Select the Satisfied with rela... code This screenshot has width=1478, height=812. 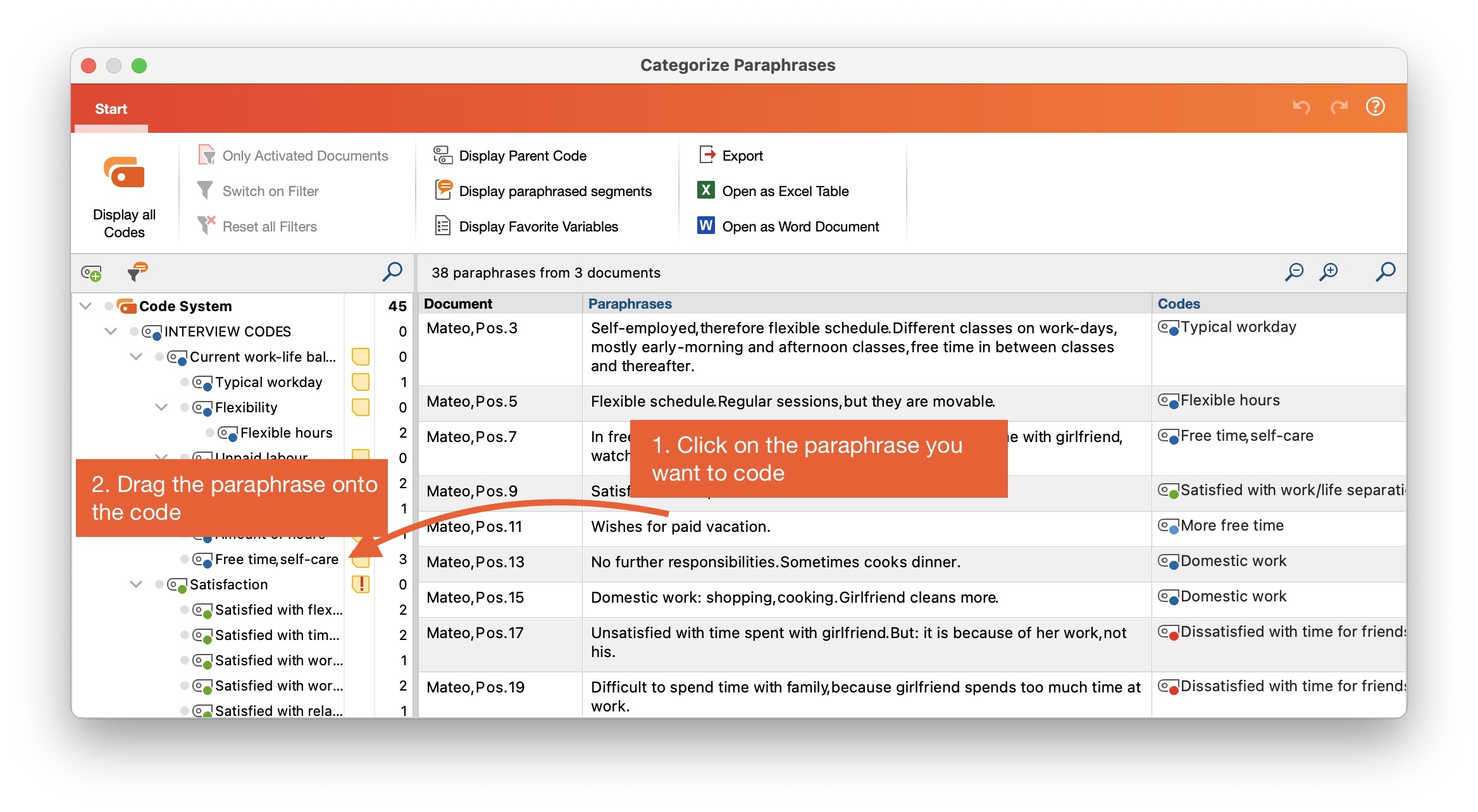[x=279, y=711]
